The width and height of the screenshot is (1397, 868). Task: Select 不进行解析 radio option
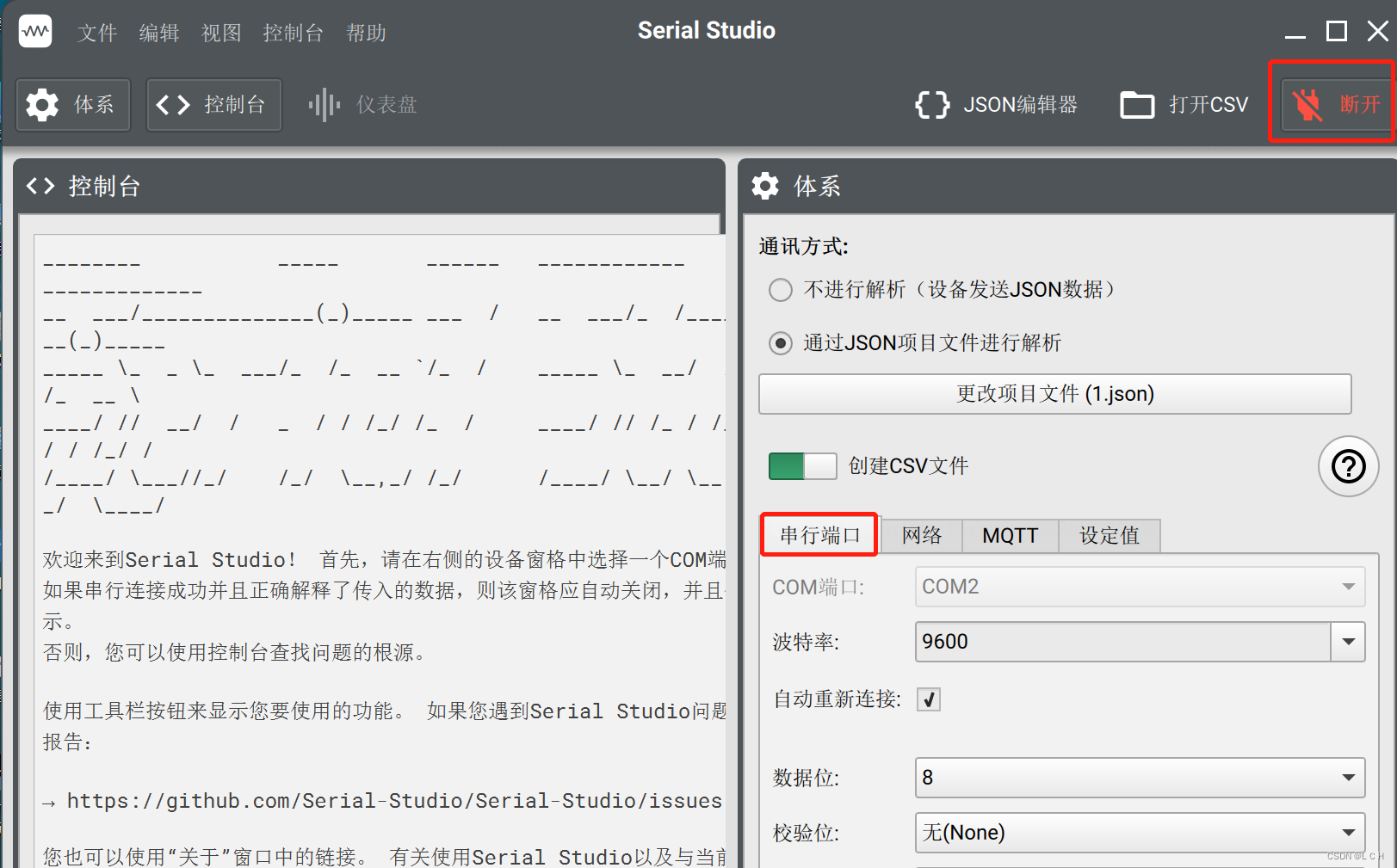(781, 290)
